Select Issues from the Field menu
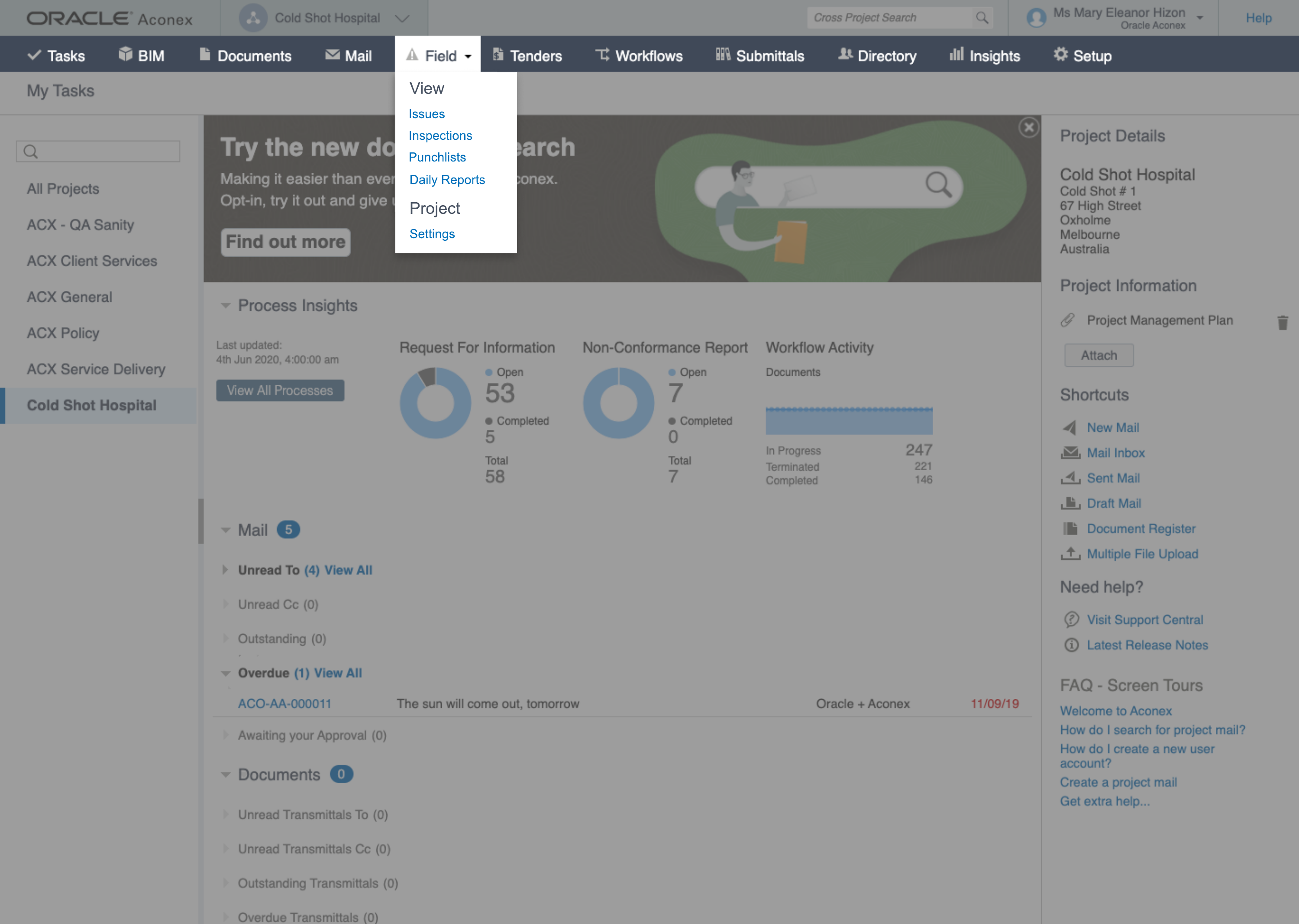This screenshot has width=1299, height=924. 427,114
